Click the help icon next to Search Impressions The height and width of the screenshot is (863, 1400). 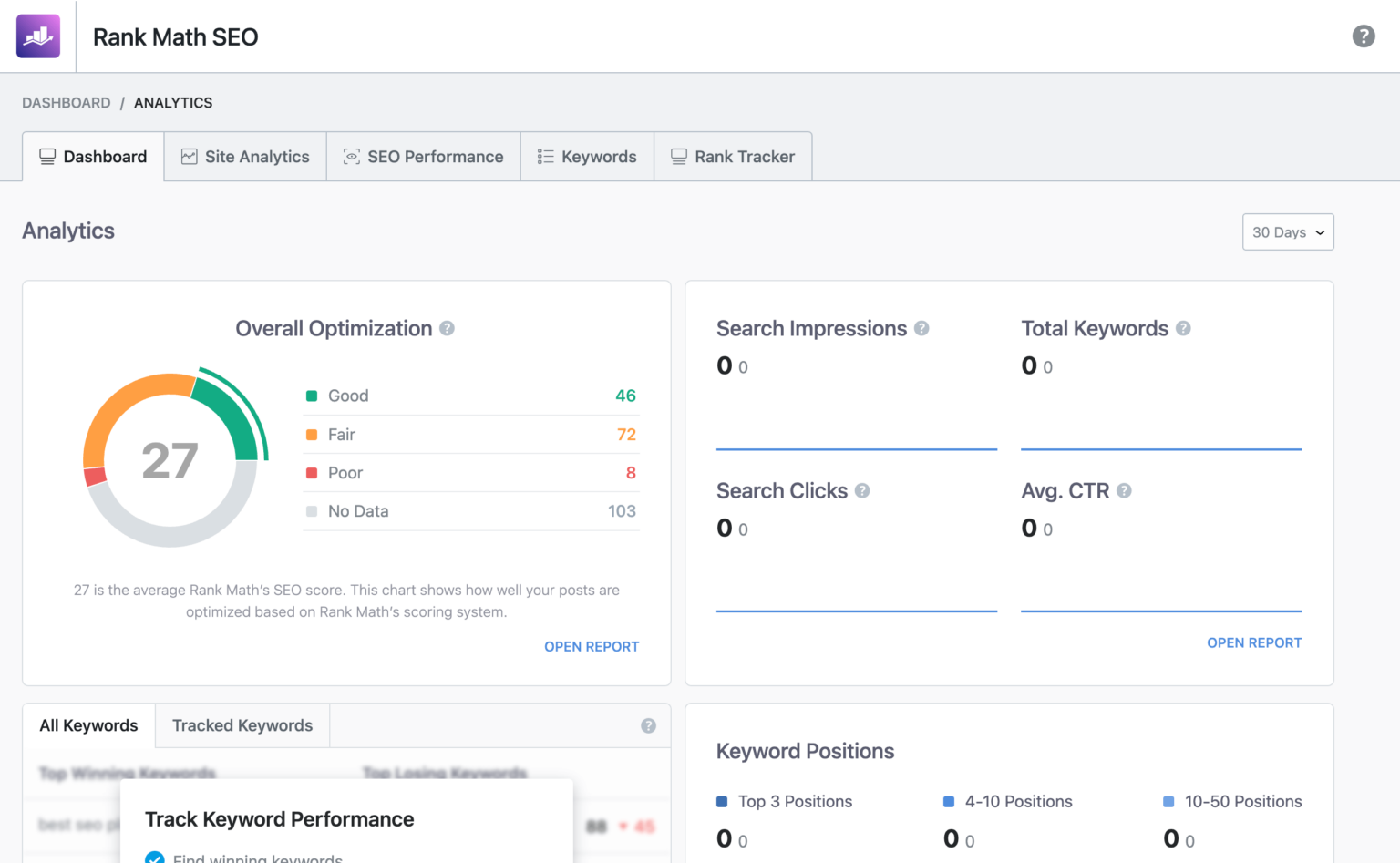point(922,328)
